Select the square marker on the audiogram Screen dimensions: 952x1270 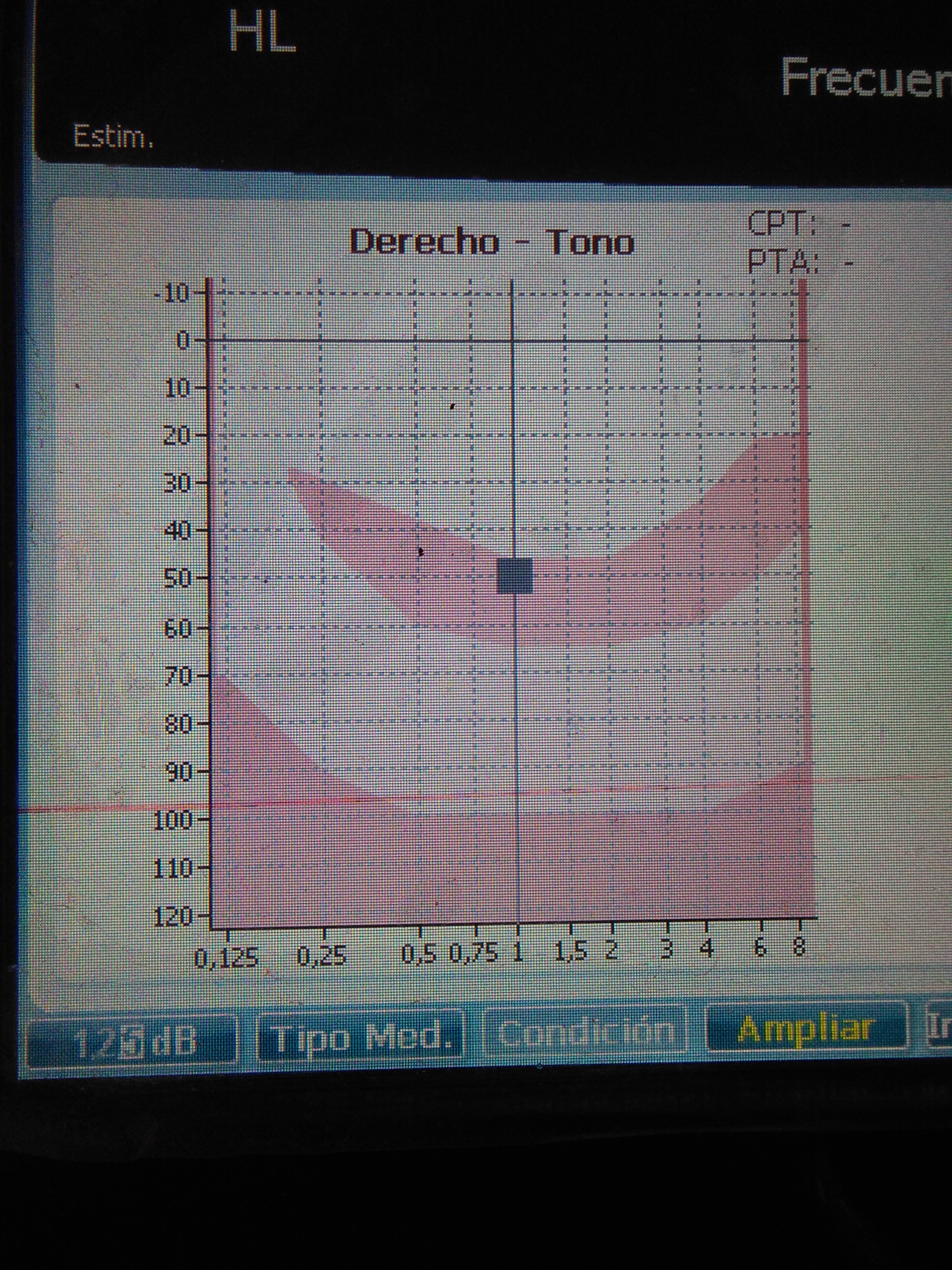[x=515, y=575]
